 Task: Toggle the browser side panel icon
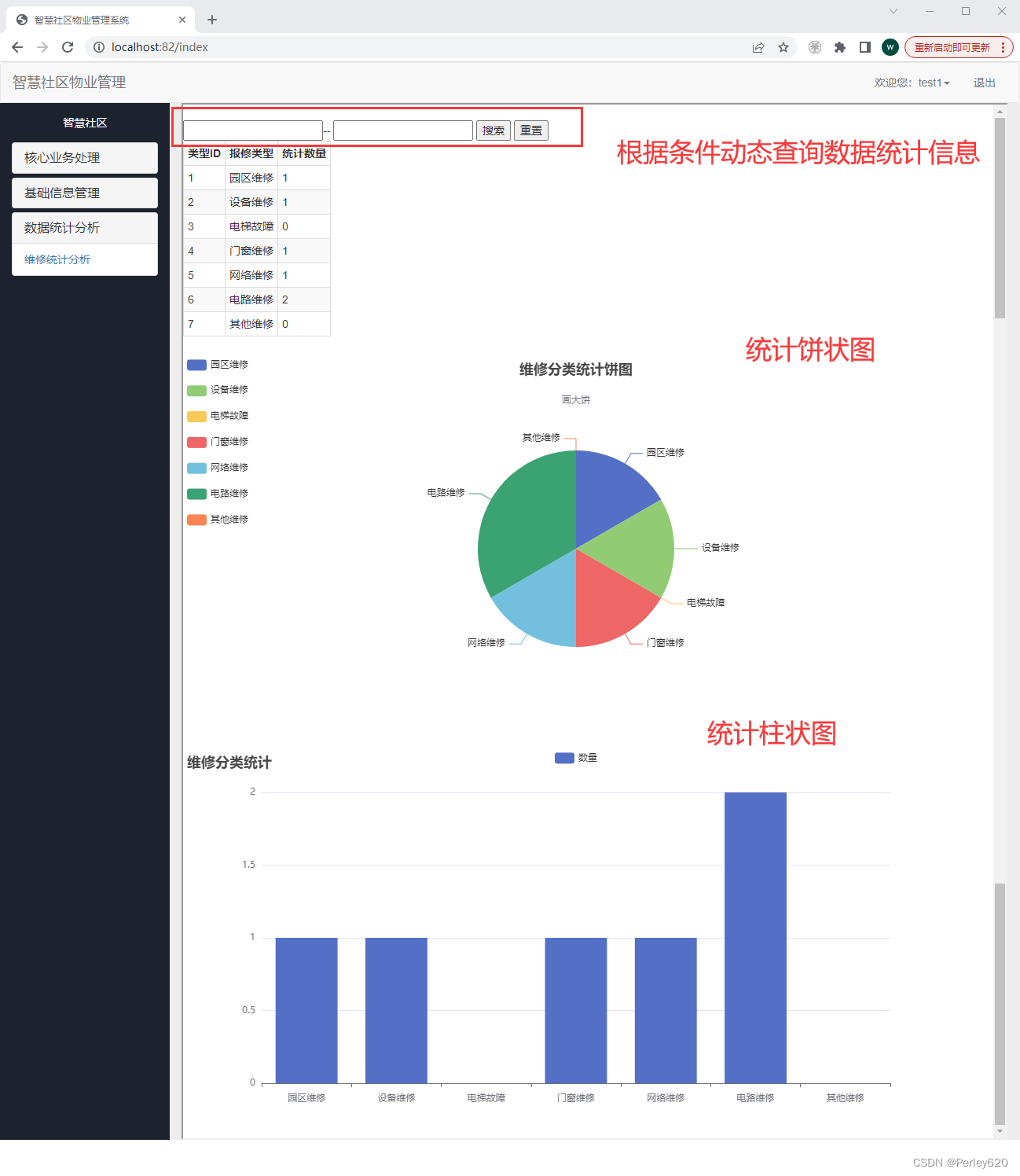[865, 47]
